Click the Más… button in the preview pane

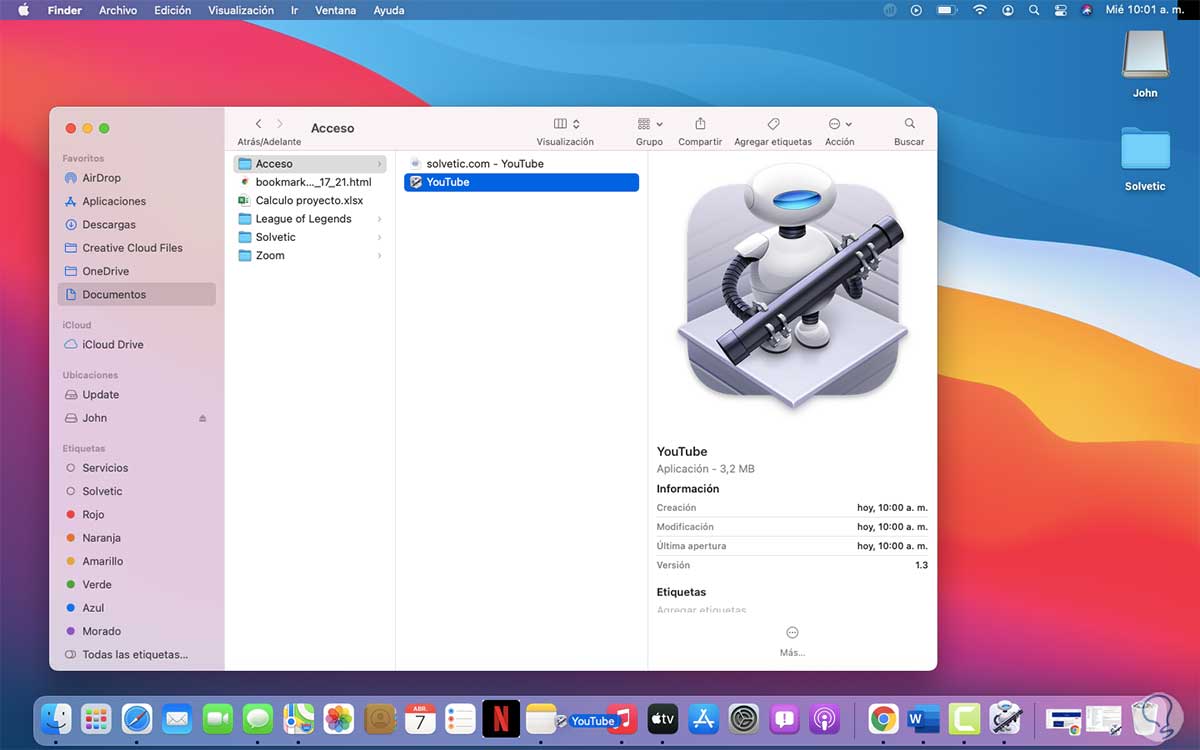(792, 641)
